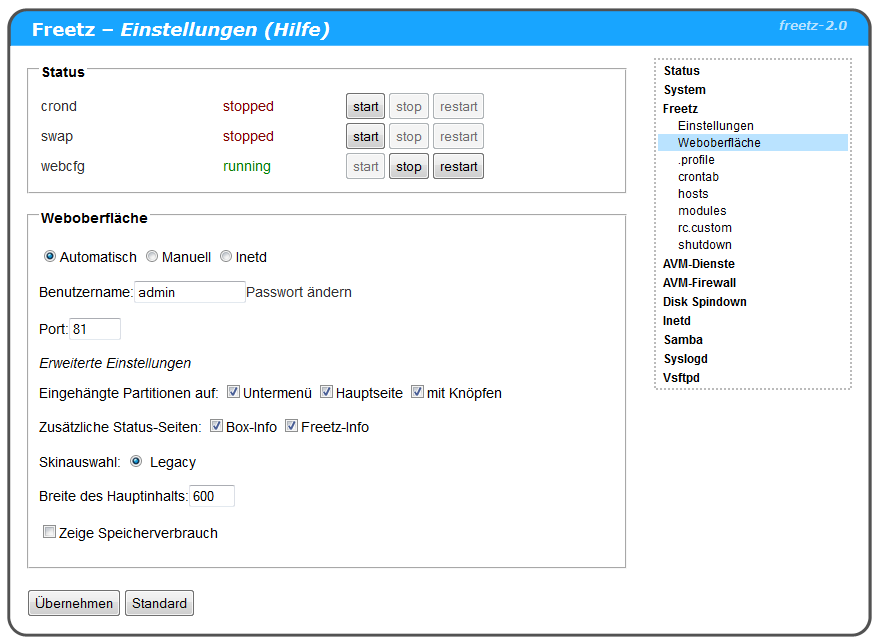Open crontab under Freetz menu

coord(698,177)
